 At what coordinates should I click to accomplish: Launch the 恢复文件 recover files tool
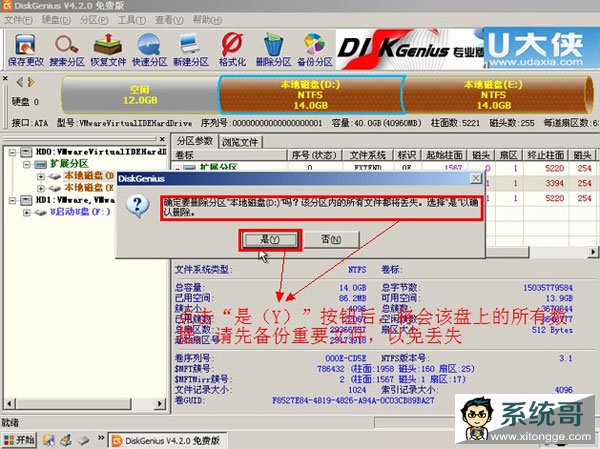click(108, 50)
